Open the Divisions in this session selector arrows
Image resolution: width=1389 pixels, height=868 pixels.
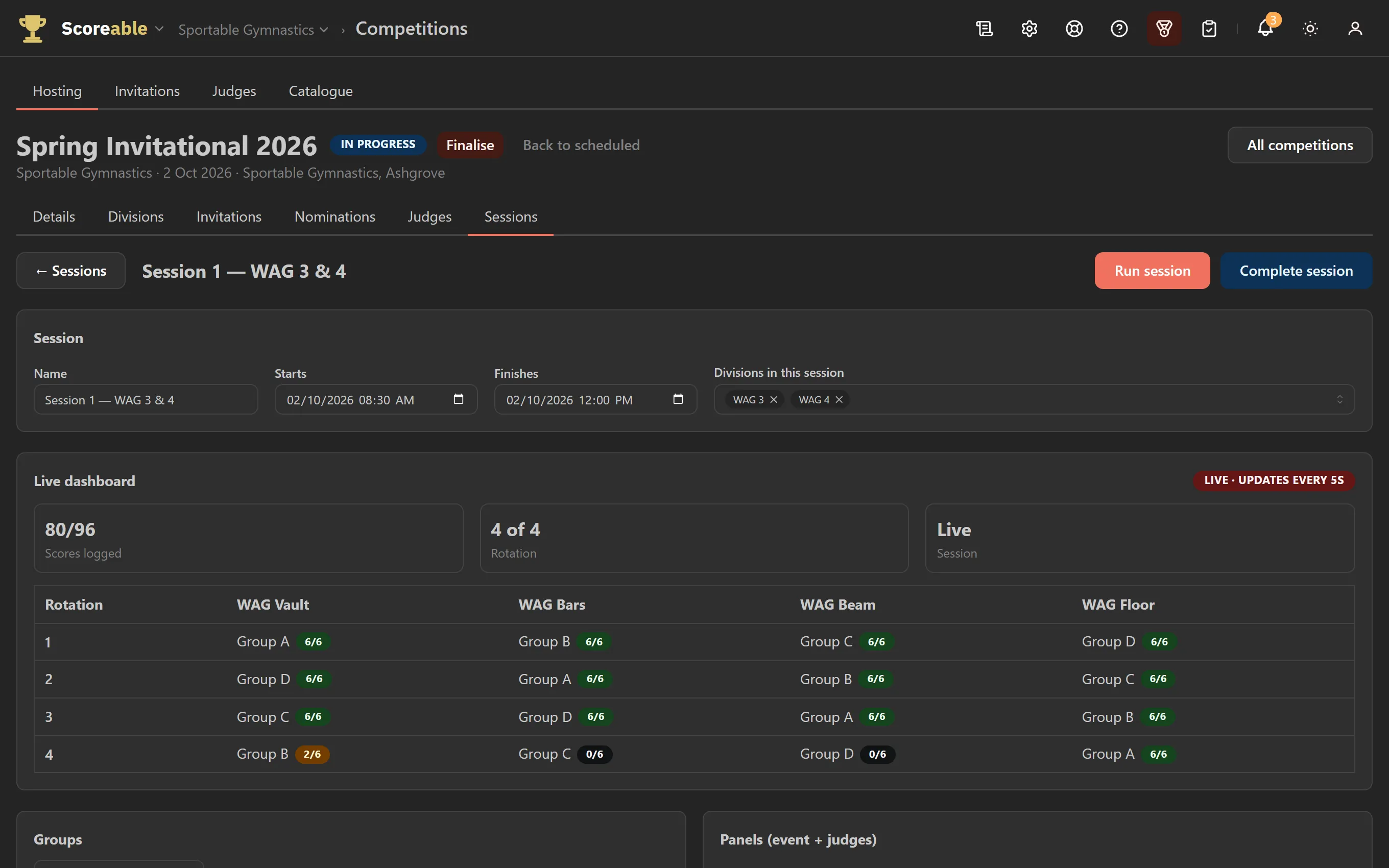point(1339,400)
